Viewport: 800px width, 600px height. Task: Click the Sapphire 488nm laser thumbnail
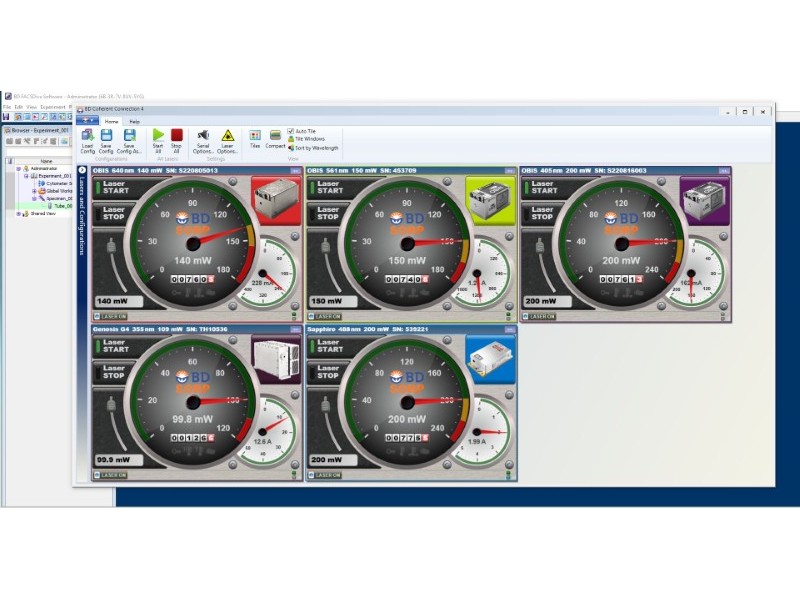490,359
